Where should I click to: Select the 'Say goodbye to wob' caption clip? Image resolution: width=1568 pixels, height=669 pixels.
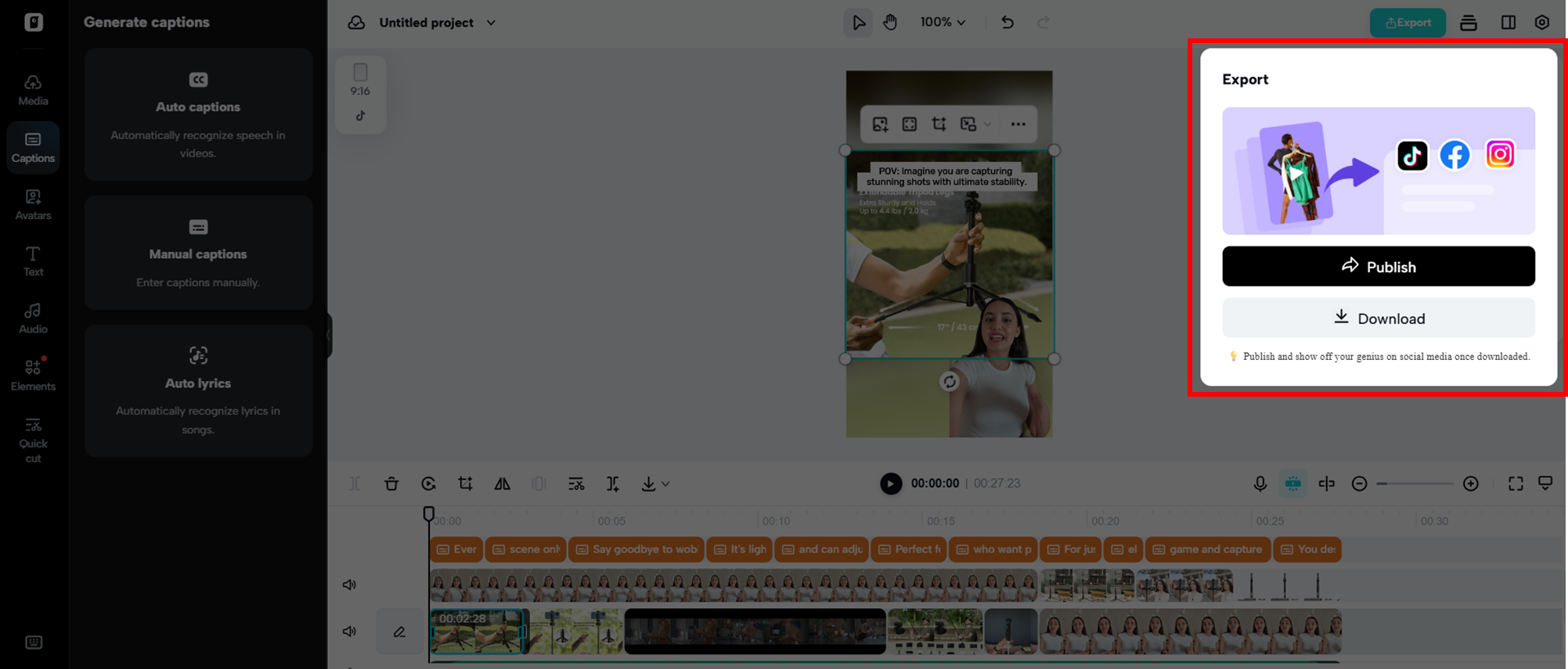coord(636,549)
